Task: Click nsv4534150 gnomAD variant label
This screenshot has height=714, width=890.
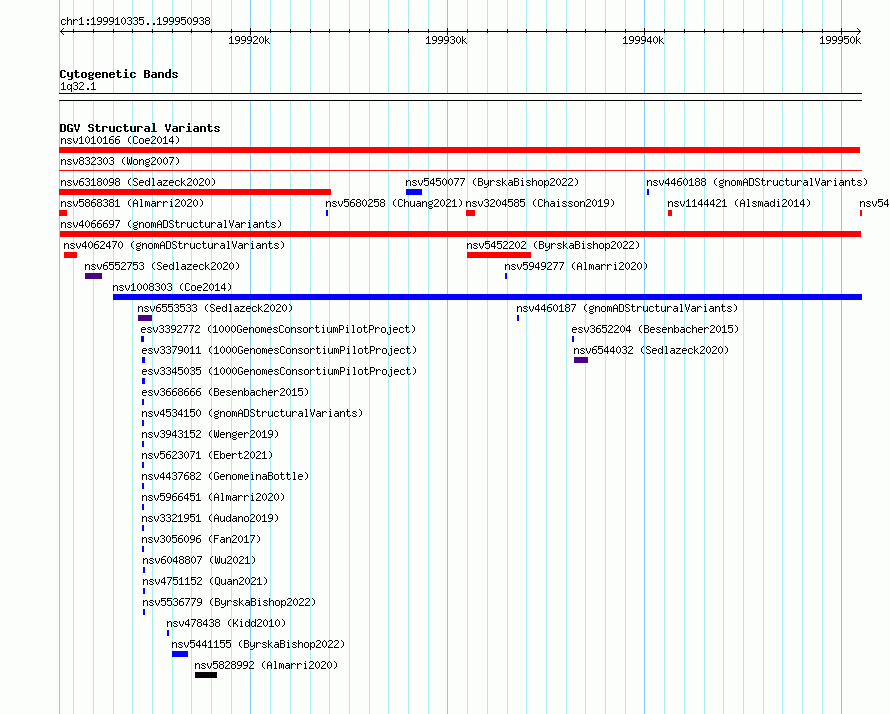Action: (252, 413)
